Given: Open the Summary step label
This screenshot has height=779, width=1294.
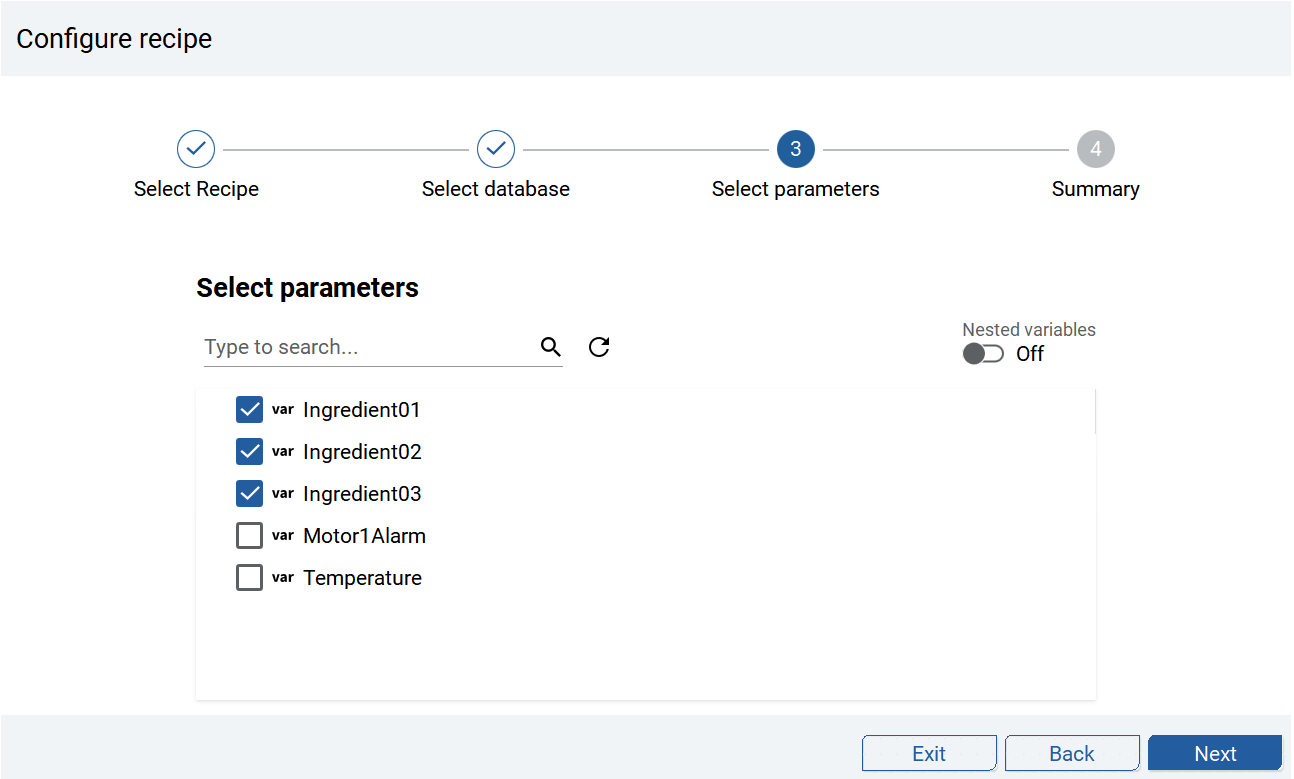Looking at the screenshot, I should (x=1095, y=189).
